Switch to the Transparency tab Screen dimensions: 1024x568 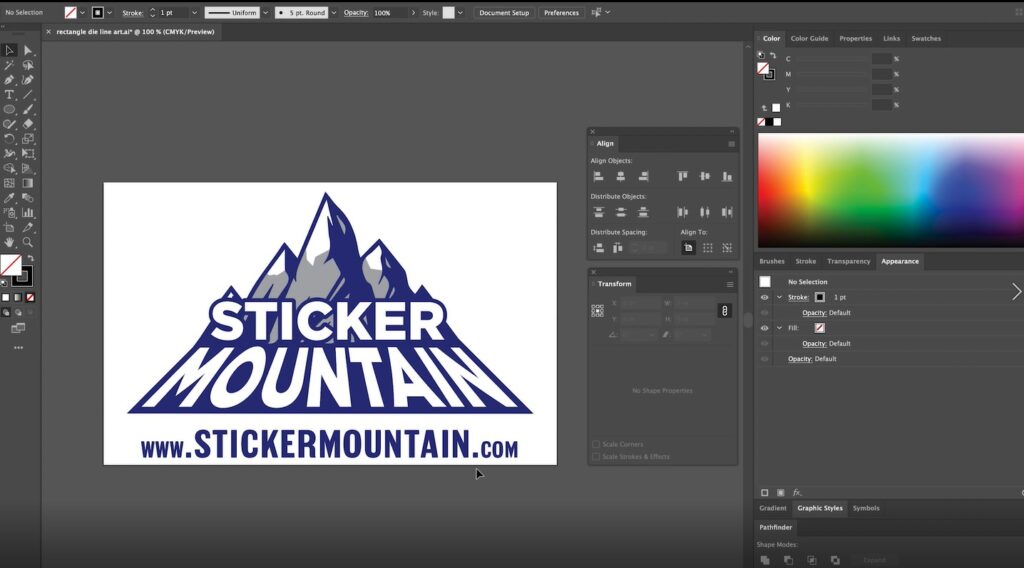[x=848, y=261]
